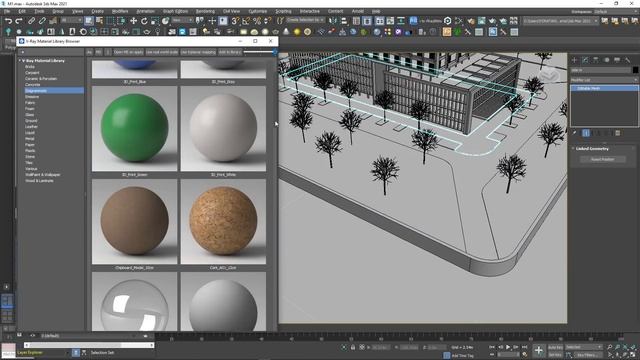The height and width of the screenshot is (360, 640).
Task: Click the Undo arrow in main toolbar
Action: coord(8,21)
